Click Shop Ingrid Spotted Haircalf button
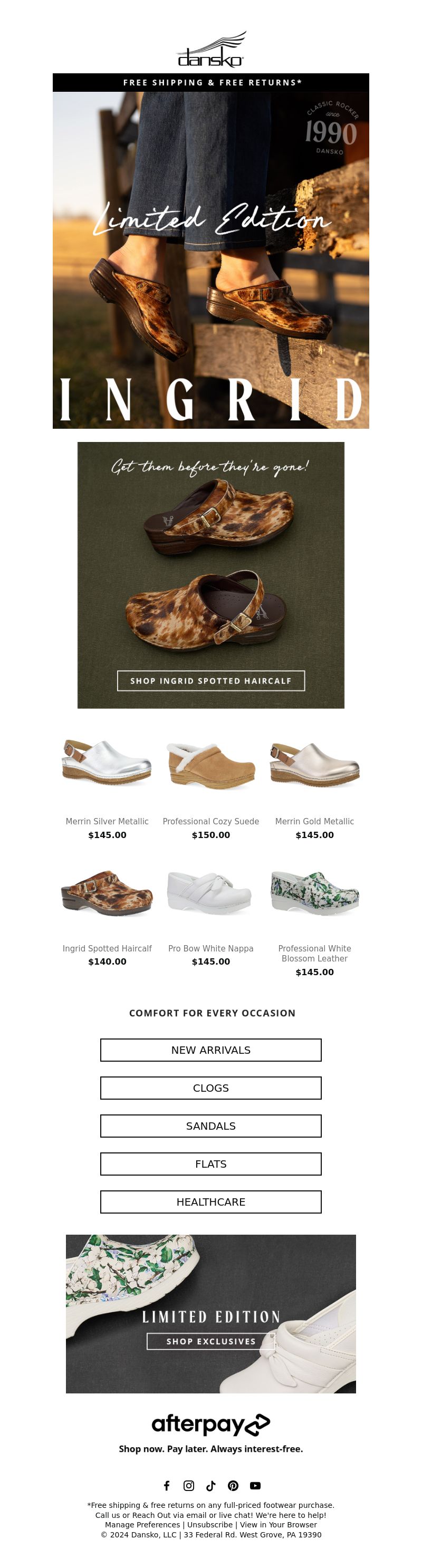422x1568 pixels. tap(210, 680)
